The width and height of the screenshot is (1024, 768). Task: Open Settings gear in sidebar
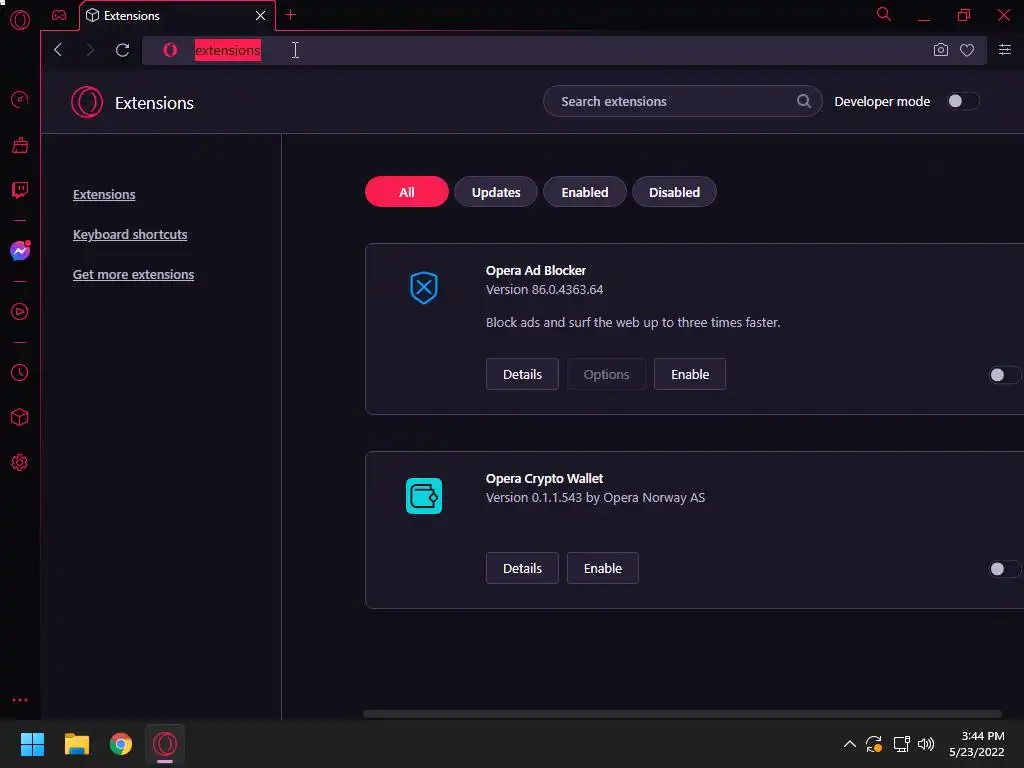(x=20, y=462)
